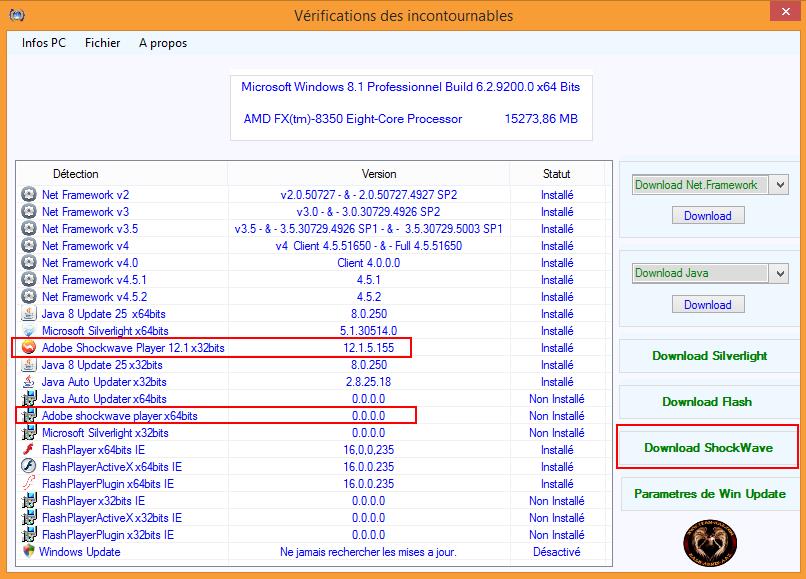Click Windows Update row label

[80, 552]
